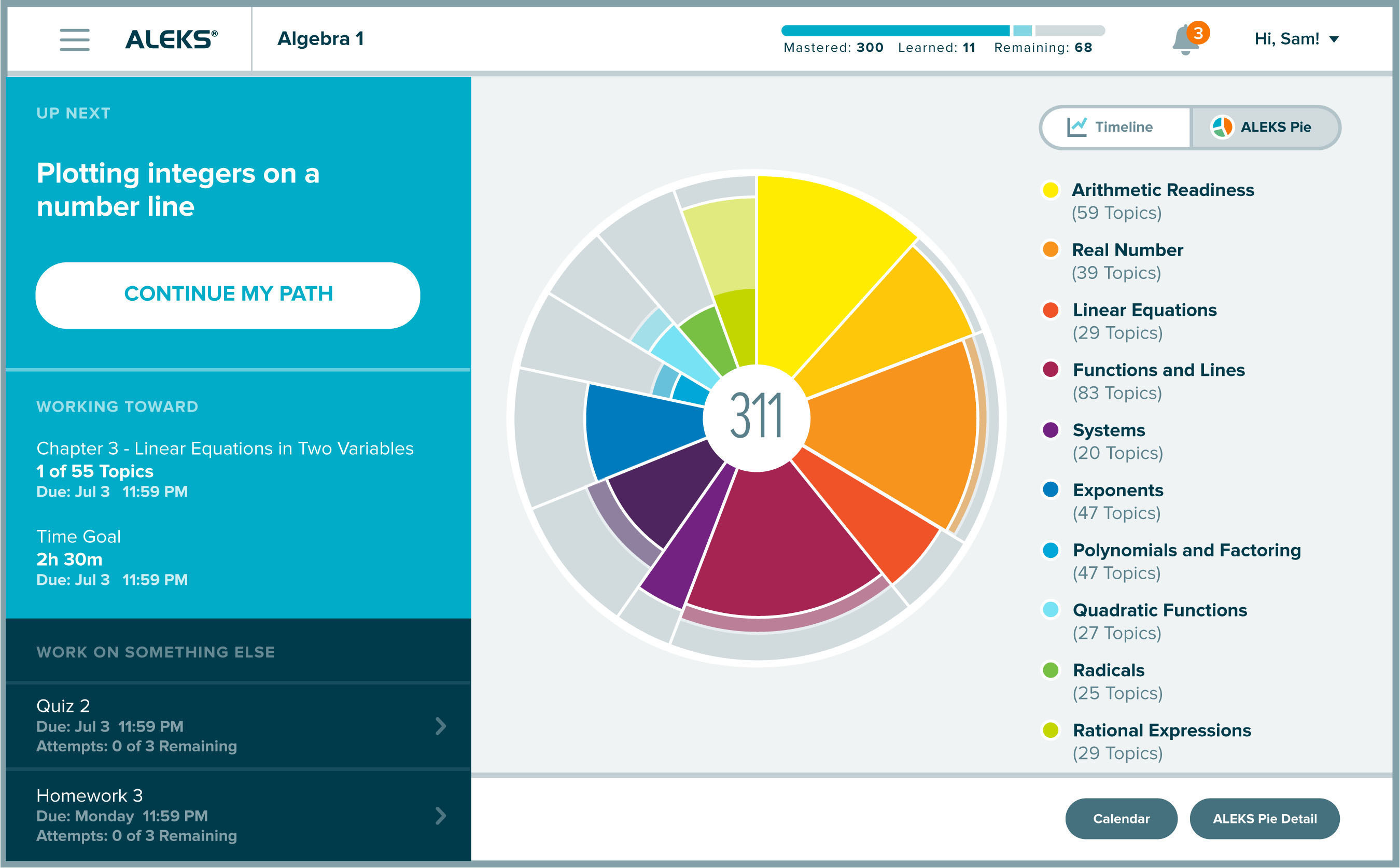Screen dimensions: 1400x868
Task: Click the Calendar button
Action: coord(1121,819)
